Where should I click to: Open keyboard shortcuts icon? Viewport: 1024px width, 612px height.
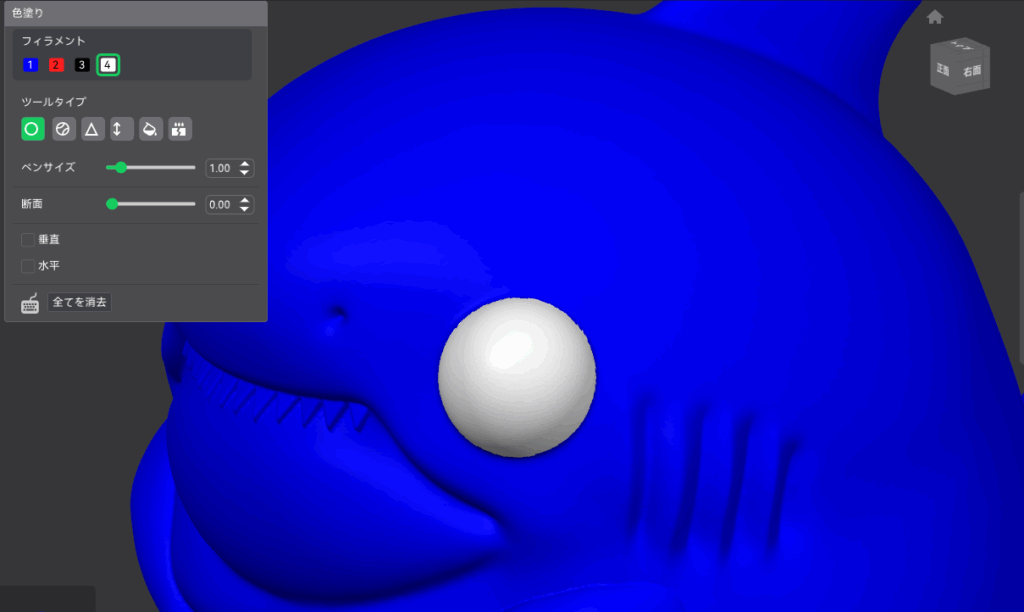pyautogui.click(x=30, y=303)
